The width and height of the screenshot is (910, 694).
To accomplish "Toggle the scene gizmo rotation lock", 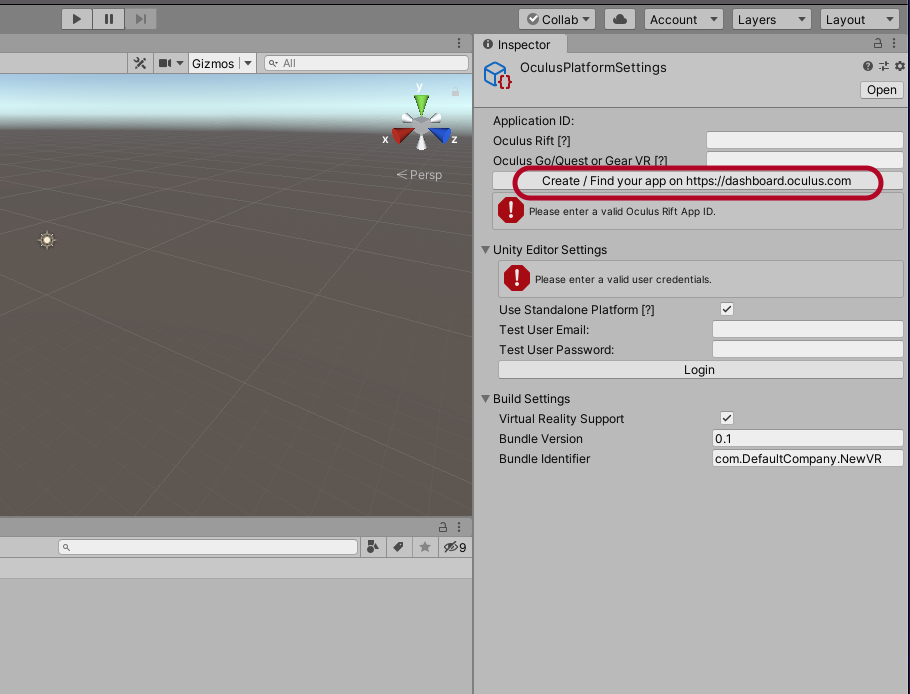I will 456,92.
